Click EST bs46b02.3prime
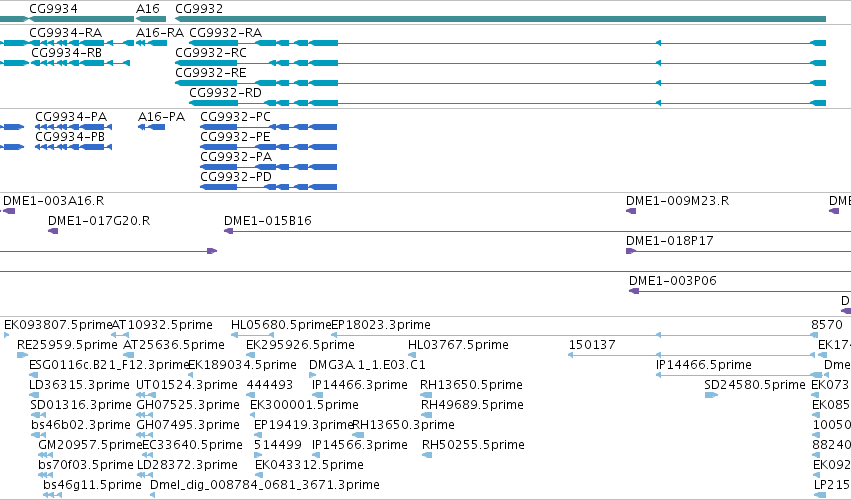 [81, 425]
